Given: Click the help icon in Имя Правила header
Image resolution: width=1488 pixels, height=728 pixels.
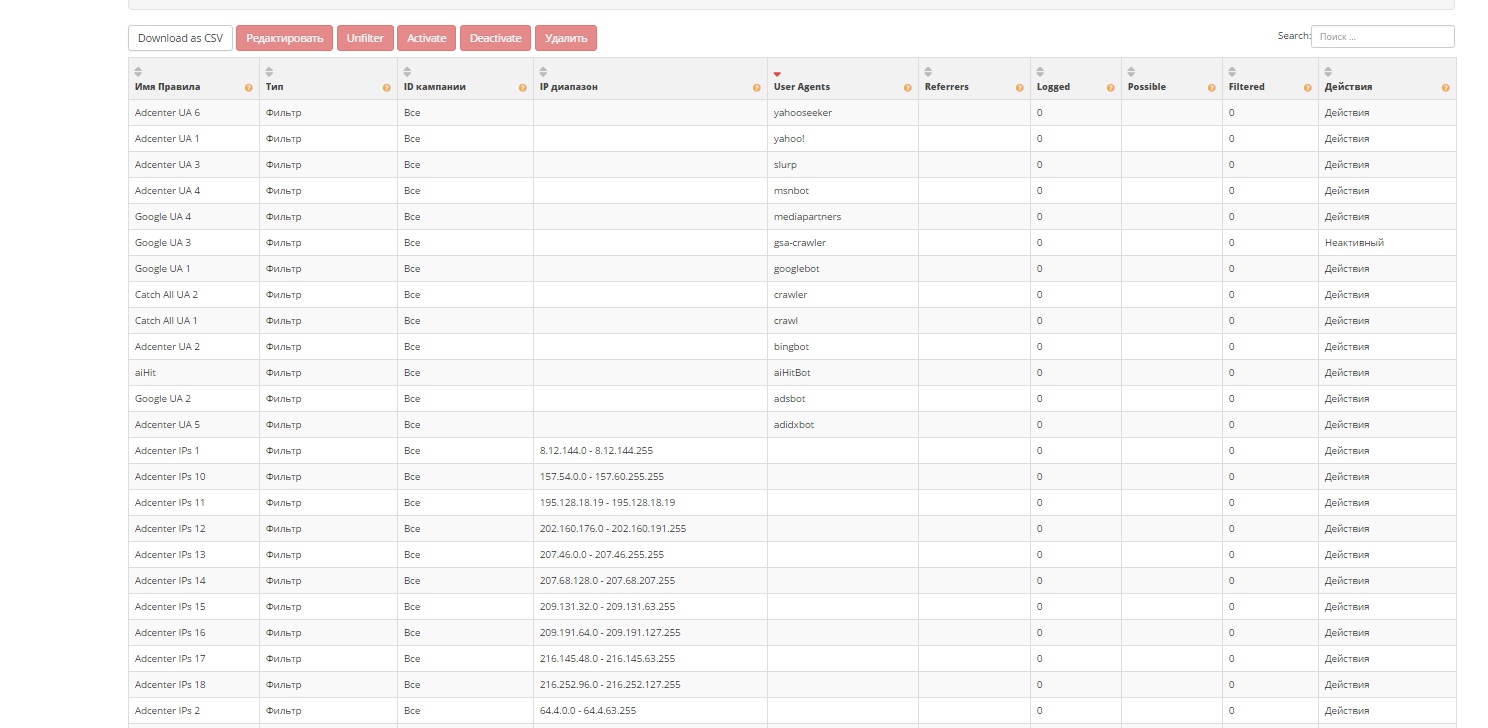Looking at the screenshot, I should coord(249,88).
